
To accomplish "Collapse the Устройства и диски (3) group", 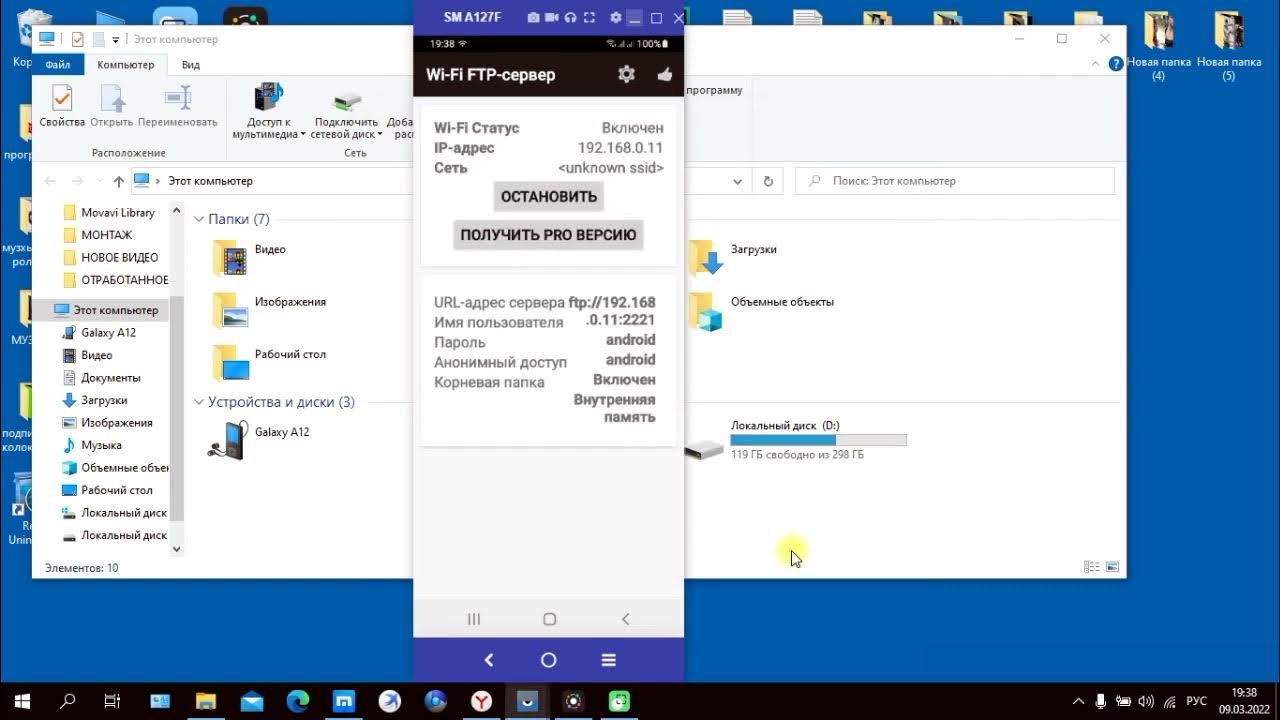I will (199, 402).
